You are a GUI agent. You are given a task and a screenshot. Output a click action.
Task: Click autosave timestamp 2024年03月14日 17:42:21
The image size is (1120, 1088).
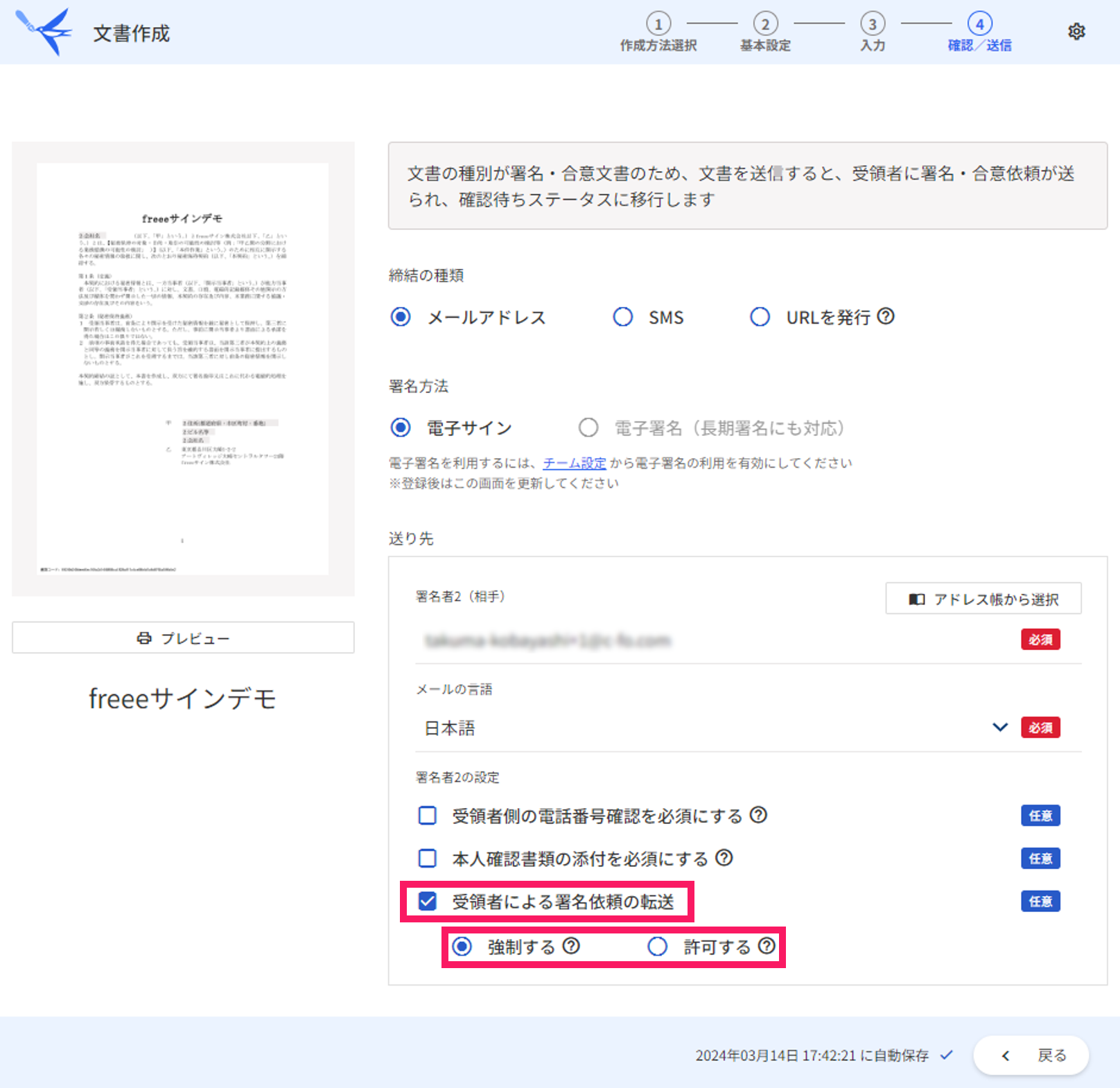[776, 1055]
